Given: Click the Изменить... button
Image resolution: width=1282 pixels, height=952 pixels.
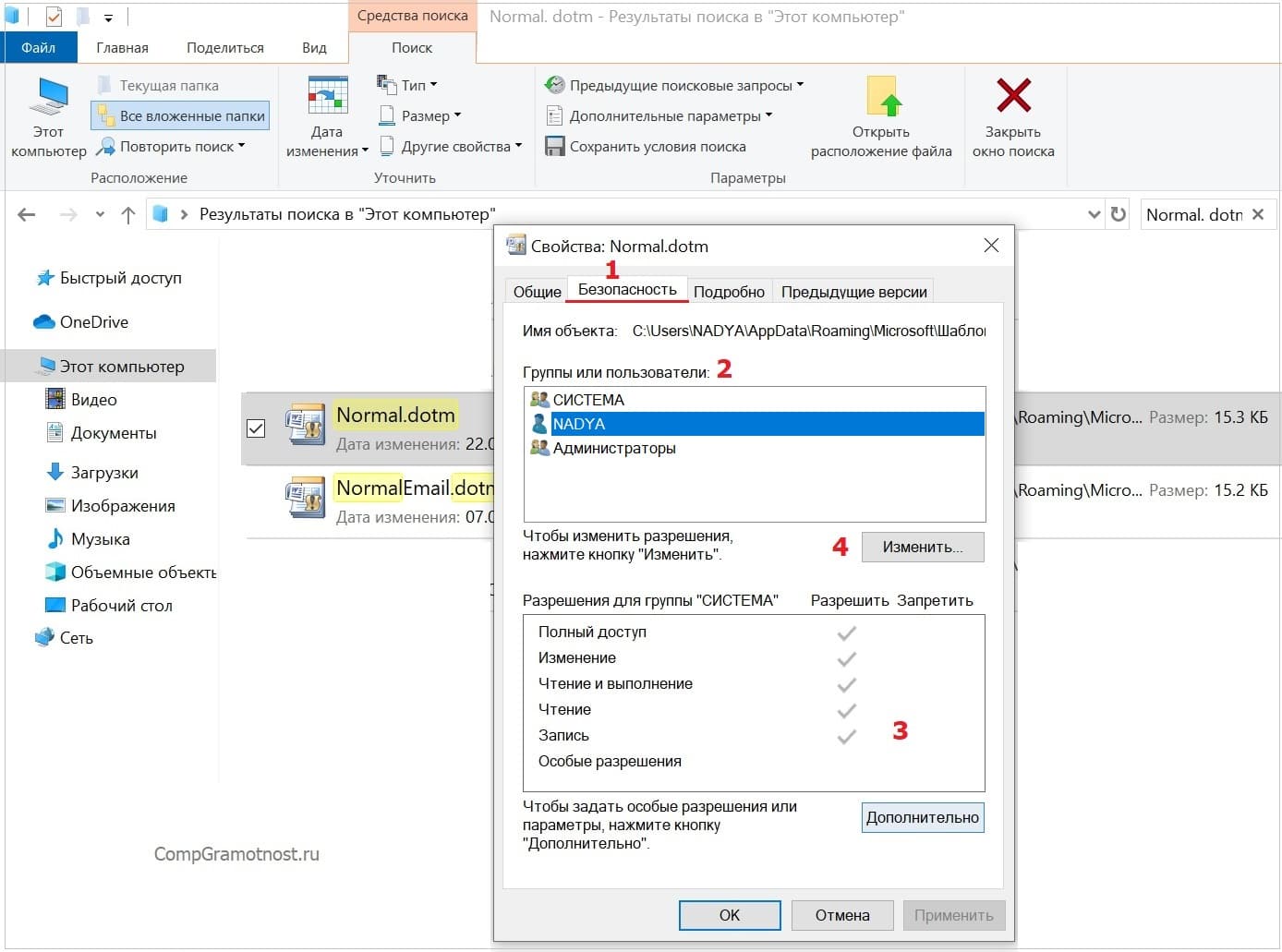Looking at the screenshot, I should pos(922,547).
